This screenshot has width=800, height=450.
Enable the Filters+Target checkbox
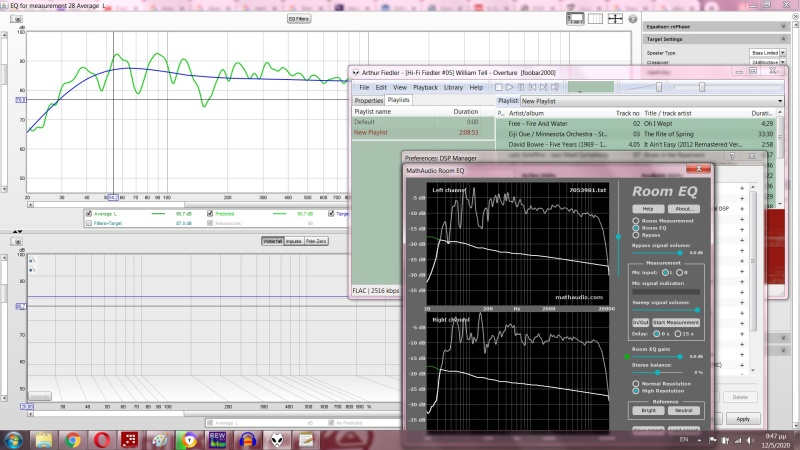tap(89, 223)
